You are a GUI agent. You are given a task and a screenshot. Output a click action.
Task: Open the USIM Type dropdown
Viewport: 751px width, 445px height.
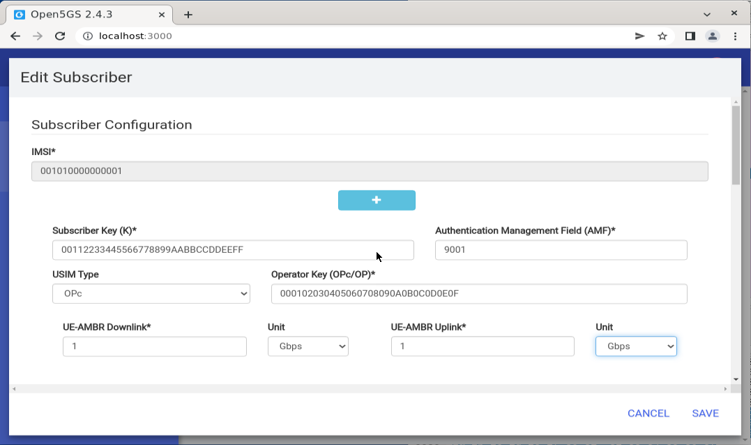coord(151,294)
